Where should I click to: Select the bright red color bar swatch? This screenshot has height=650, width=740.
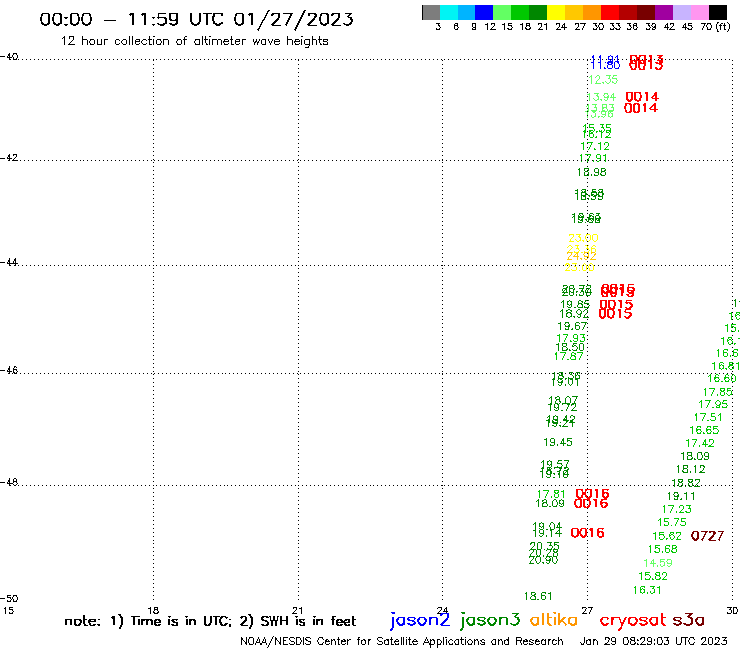point(610,12)
